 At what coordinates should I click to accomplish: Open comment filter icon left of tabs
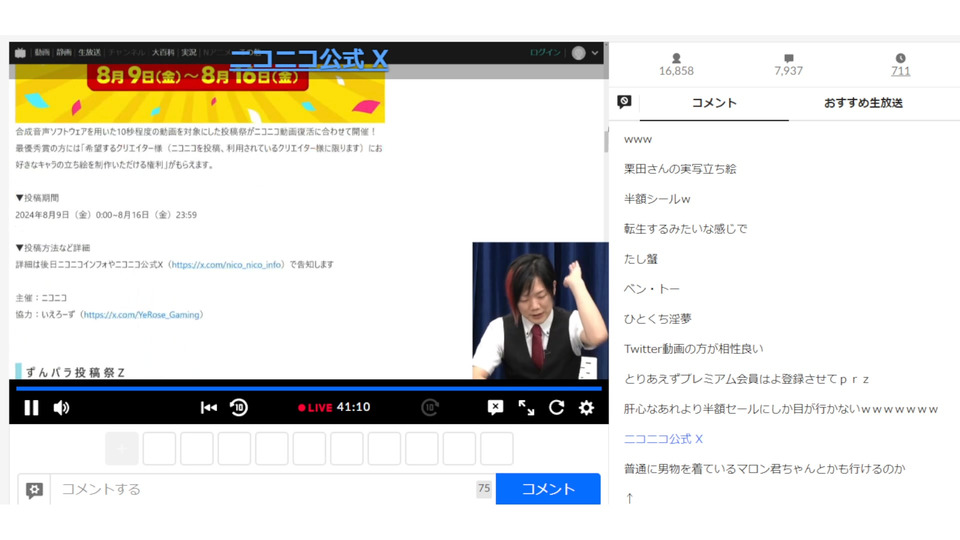coord(624,102)
